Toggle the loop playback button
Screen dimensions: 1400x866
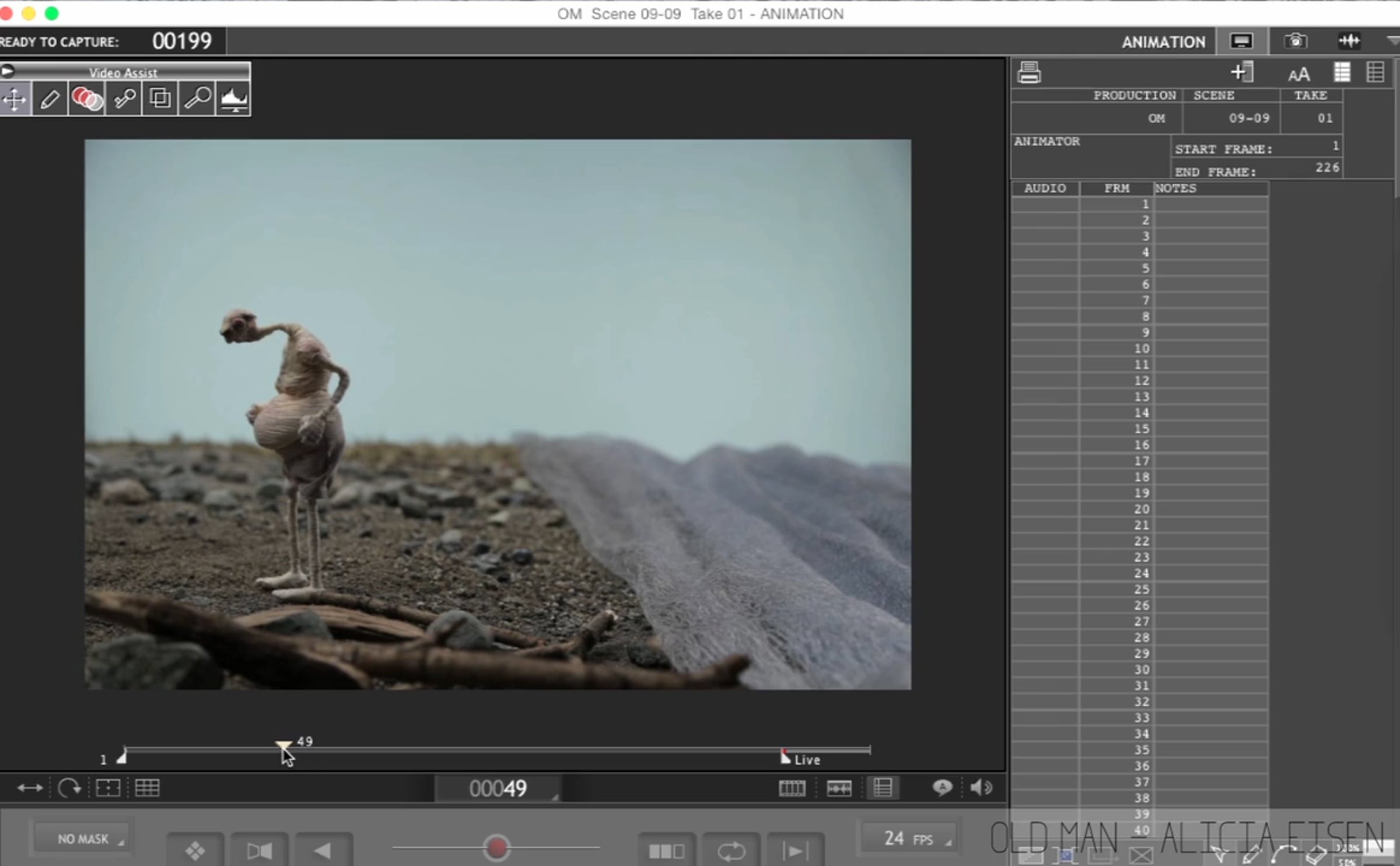[x=731, y=851]
